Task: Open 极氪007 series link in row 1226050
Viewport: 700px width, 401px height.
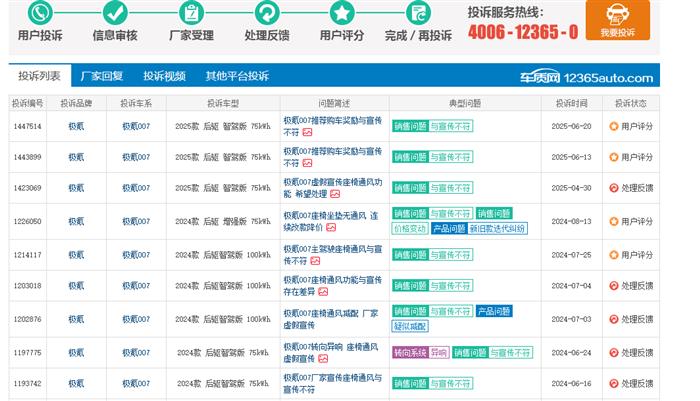Action: click(x=136, y=222)
